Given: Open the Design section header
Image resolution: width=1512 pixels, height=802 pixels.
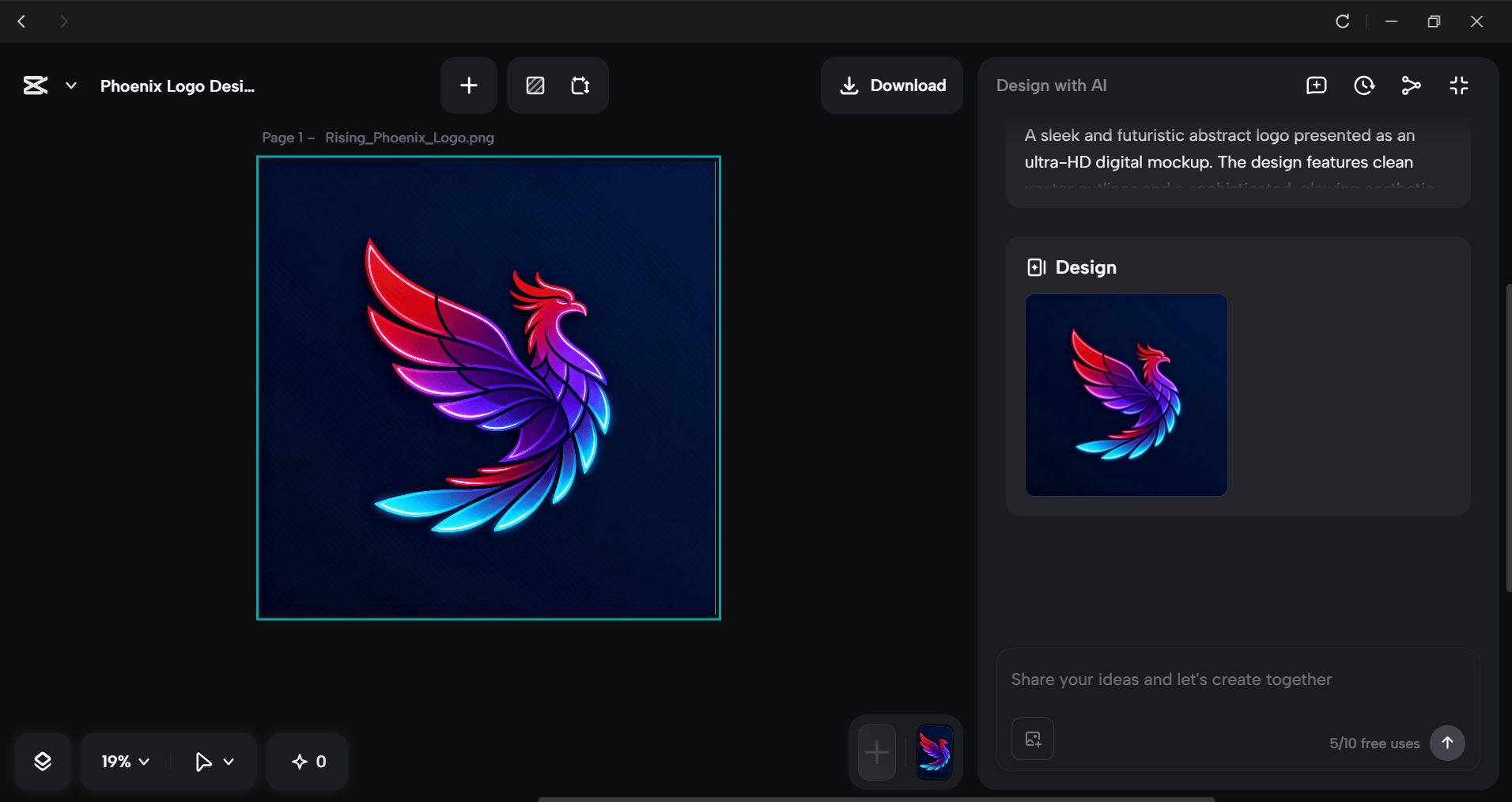Looking at the screenshot, I should click(x=1071, y=267).
